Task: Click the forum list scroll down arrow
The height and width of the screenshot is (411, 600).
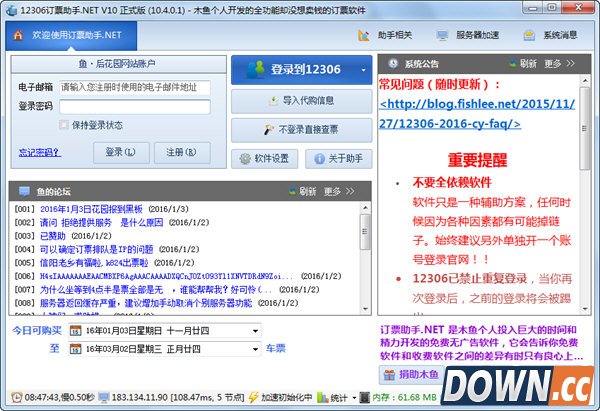Action: tap(365, 308)
